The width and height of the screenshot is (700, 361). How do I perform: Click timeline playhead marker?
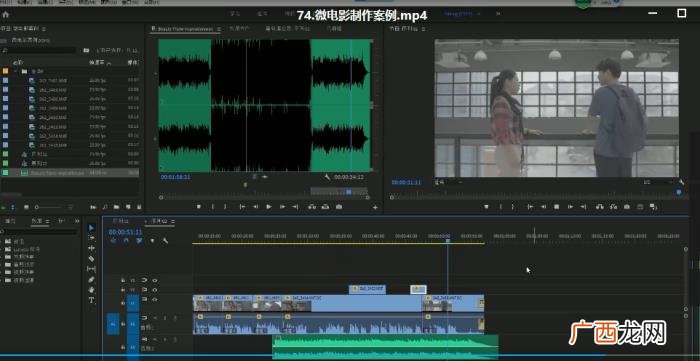(448, 241)
